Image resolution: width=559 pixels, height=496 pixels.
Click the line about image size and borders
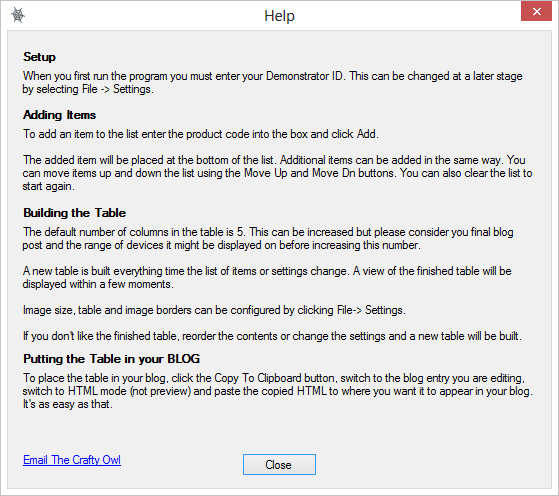pyautogui.click(x=214, y=310)
